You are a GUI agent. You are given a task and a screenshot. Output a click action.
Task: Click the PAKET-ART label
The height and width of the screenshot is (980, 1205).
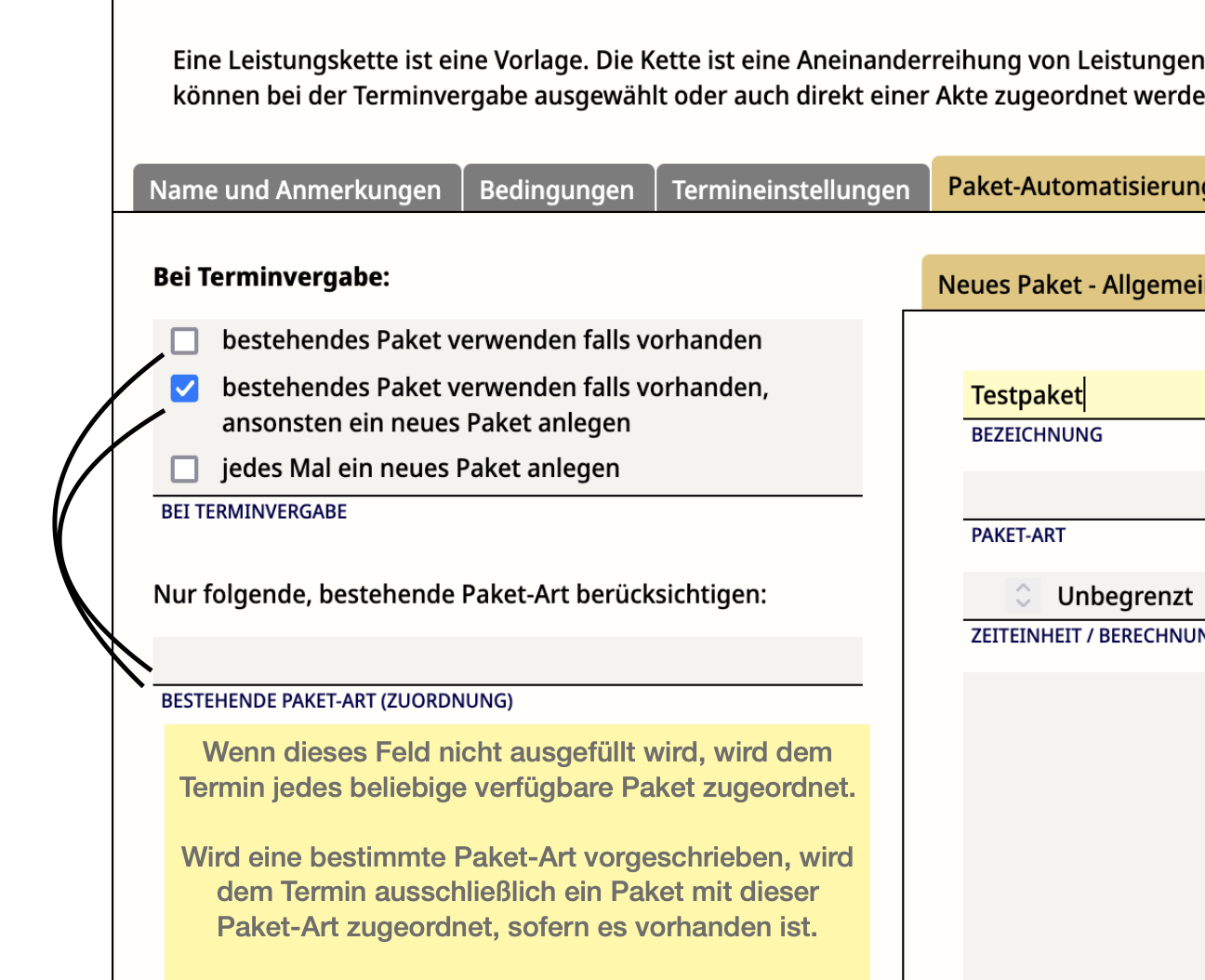tap(1018, 535)
